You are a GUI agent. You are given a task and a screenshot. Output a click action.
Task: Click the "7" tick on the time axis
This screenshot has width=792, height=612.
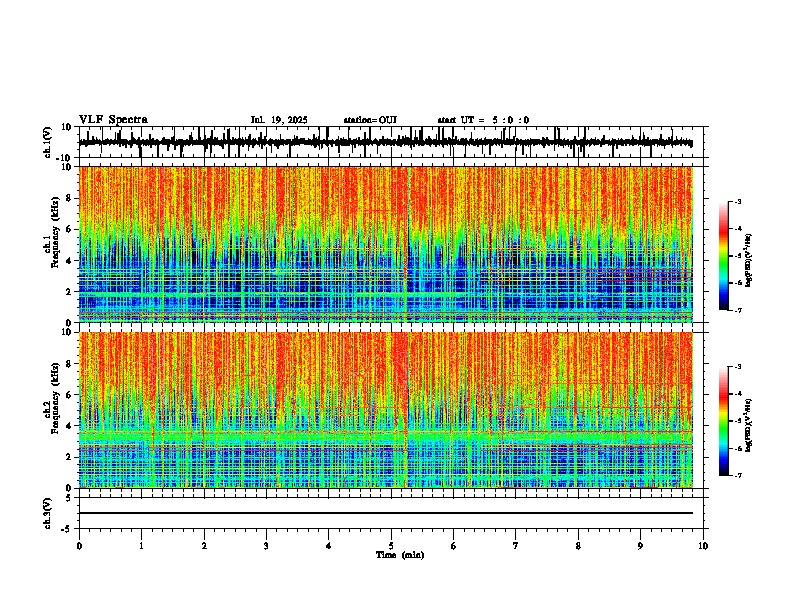[516, 546]
